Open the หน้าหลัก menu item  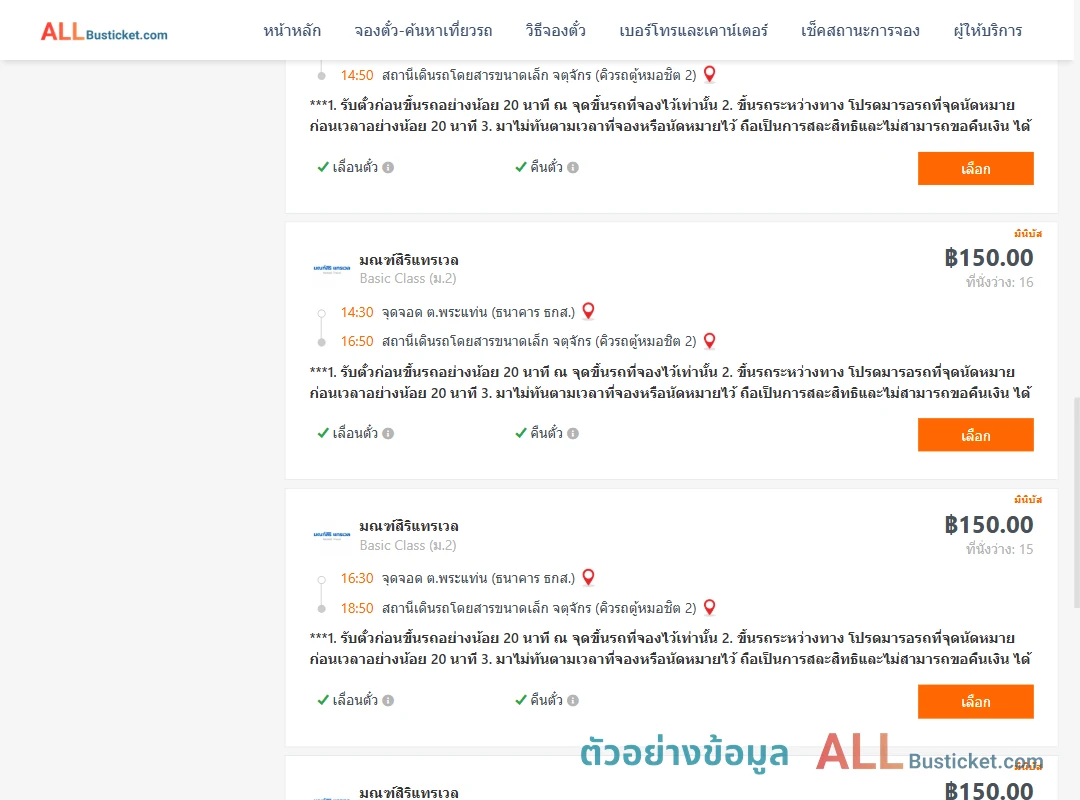pyautogui.click(x=292, y=30)
